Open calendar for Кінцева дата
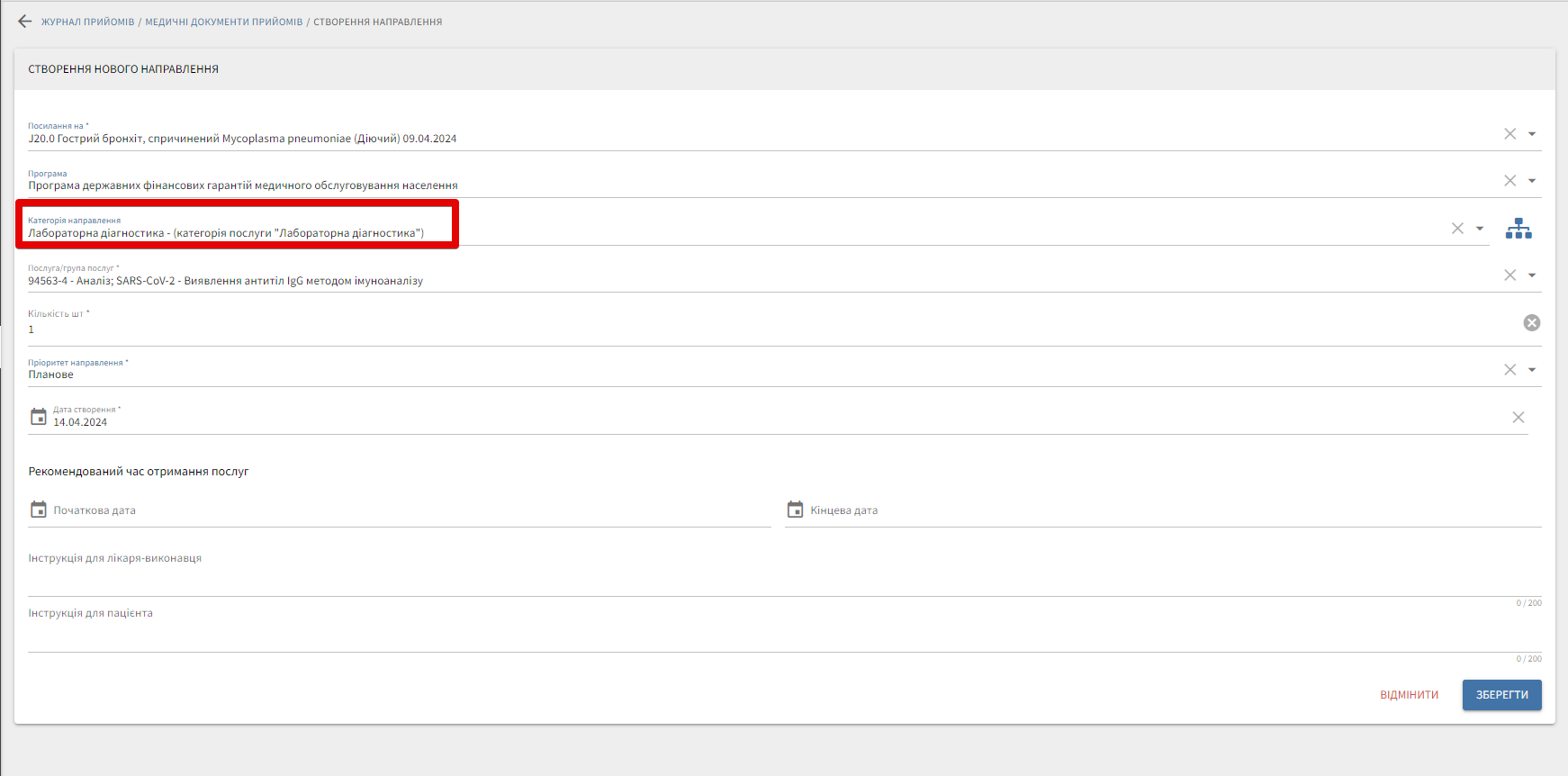 click(x=795, y=510)
